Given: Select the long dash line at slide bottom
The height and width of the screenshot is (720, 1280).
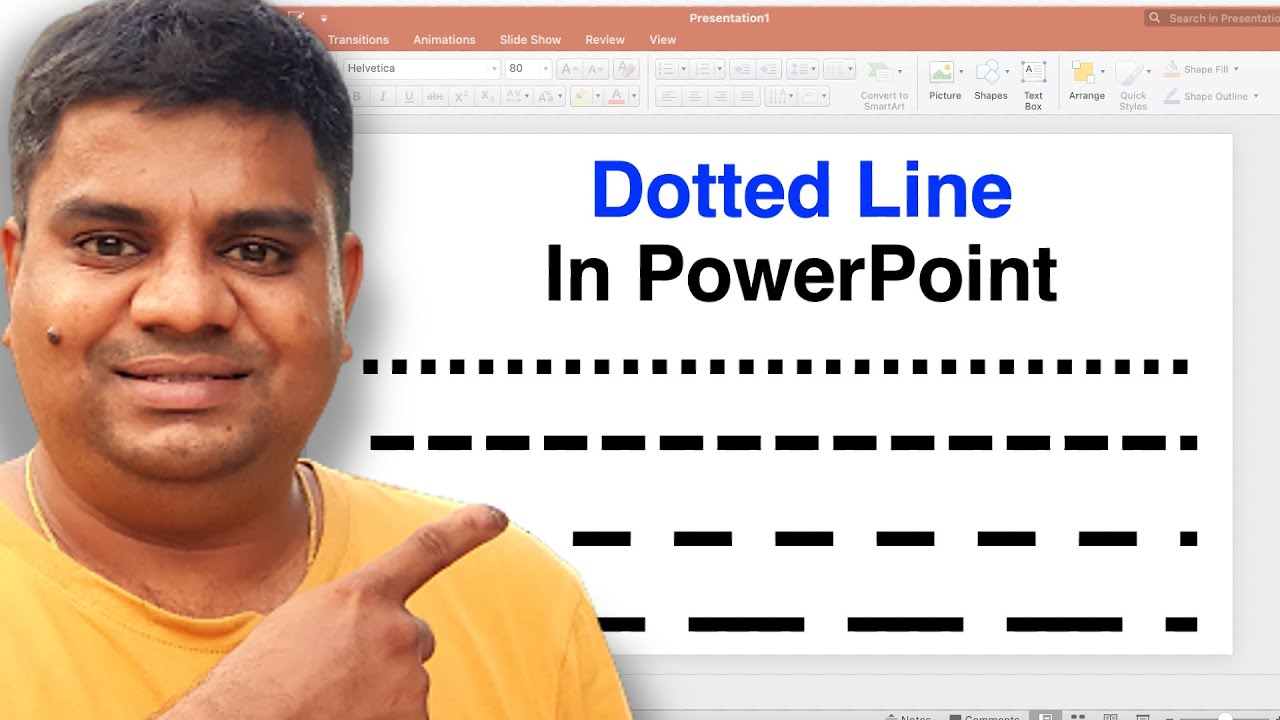Looking at the screenshot, I should 896,625.
